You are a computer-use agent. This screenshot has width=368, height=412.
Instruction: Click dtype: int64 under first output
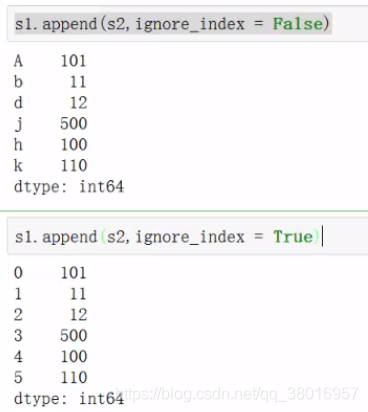pos(69,187)
